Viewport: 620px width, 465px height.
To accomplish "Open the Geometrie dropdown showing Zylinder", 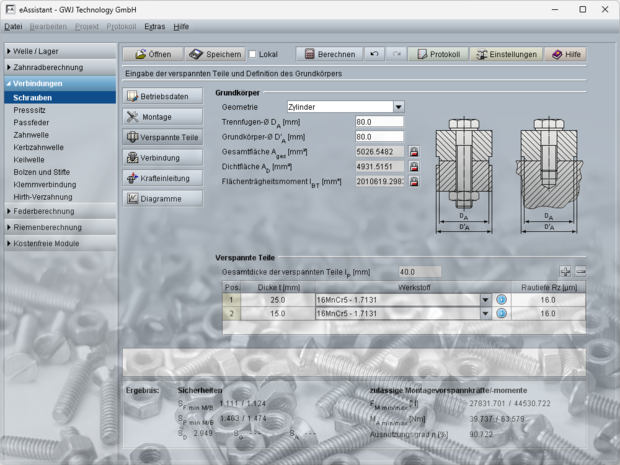I will coord(398,106).
